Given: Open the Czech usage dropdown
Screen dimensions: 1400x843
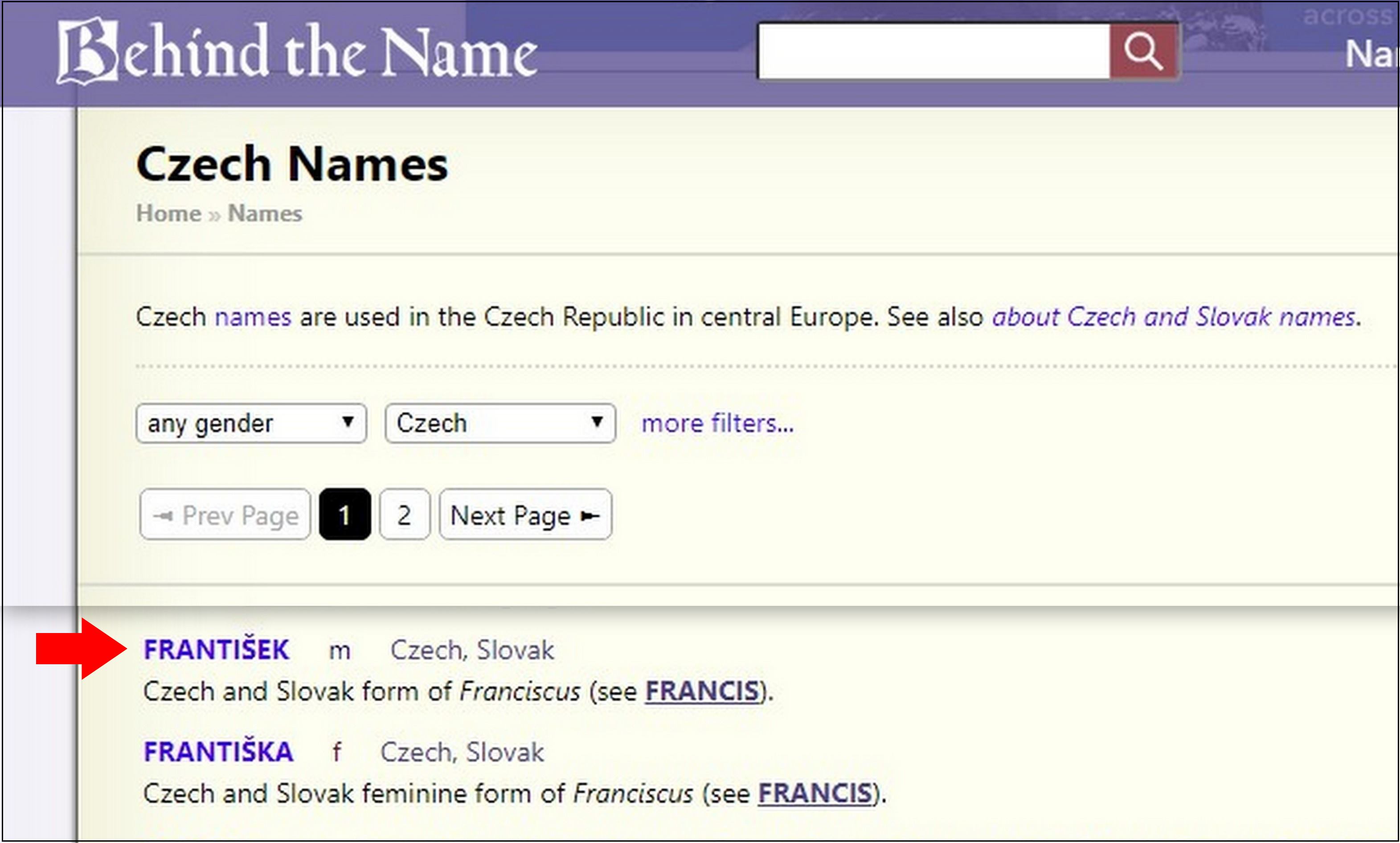Looking at the screenshot, I should tap(499, 423).
